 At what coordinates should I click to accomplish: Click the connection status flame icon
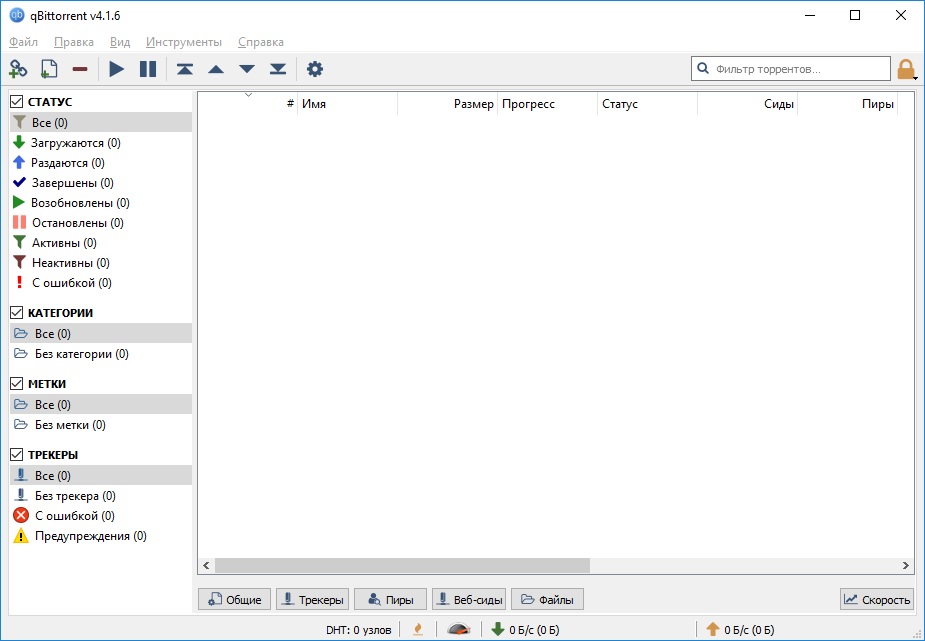tap(418, 630)
